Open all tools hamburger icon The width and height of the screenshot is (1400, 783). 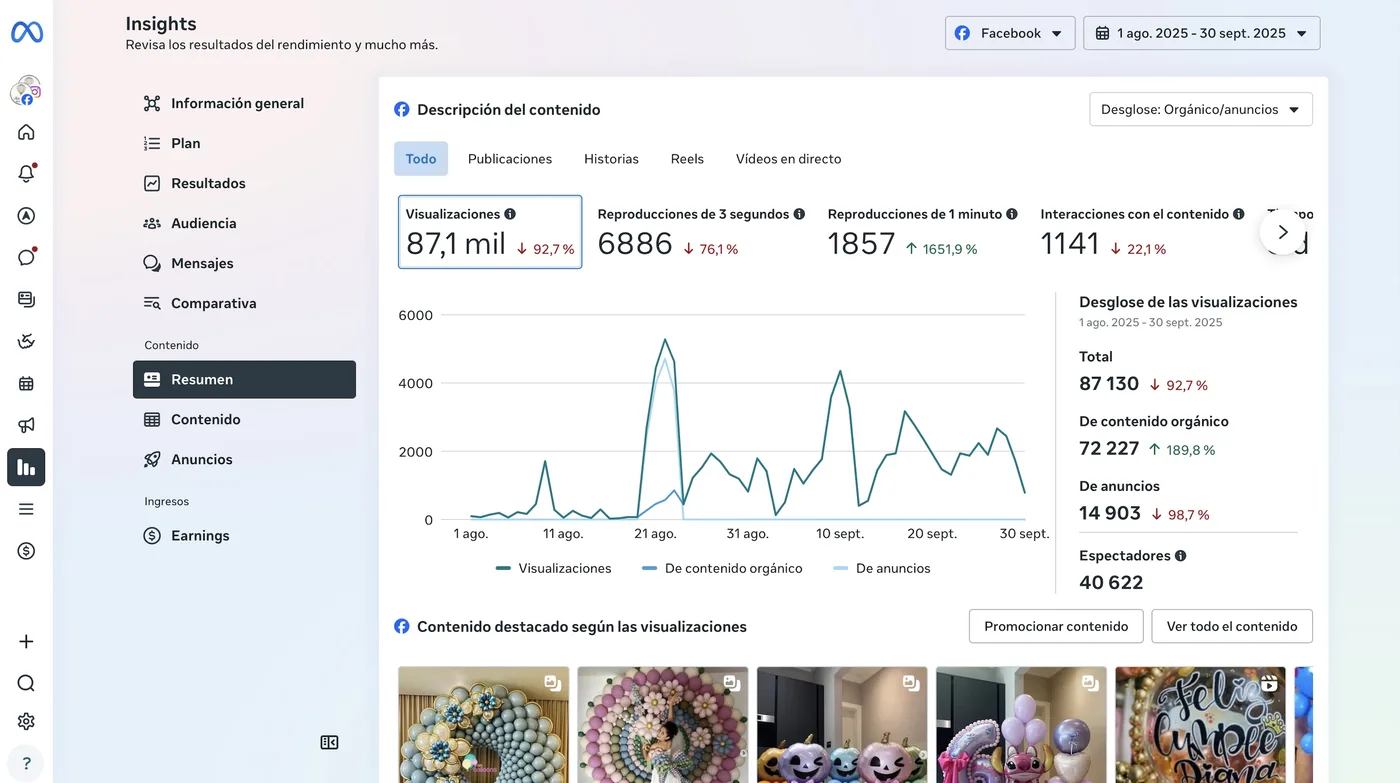26,509
